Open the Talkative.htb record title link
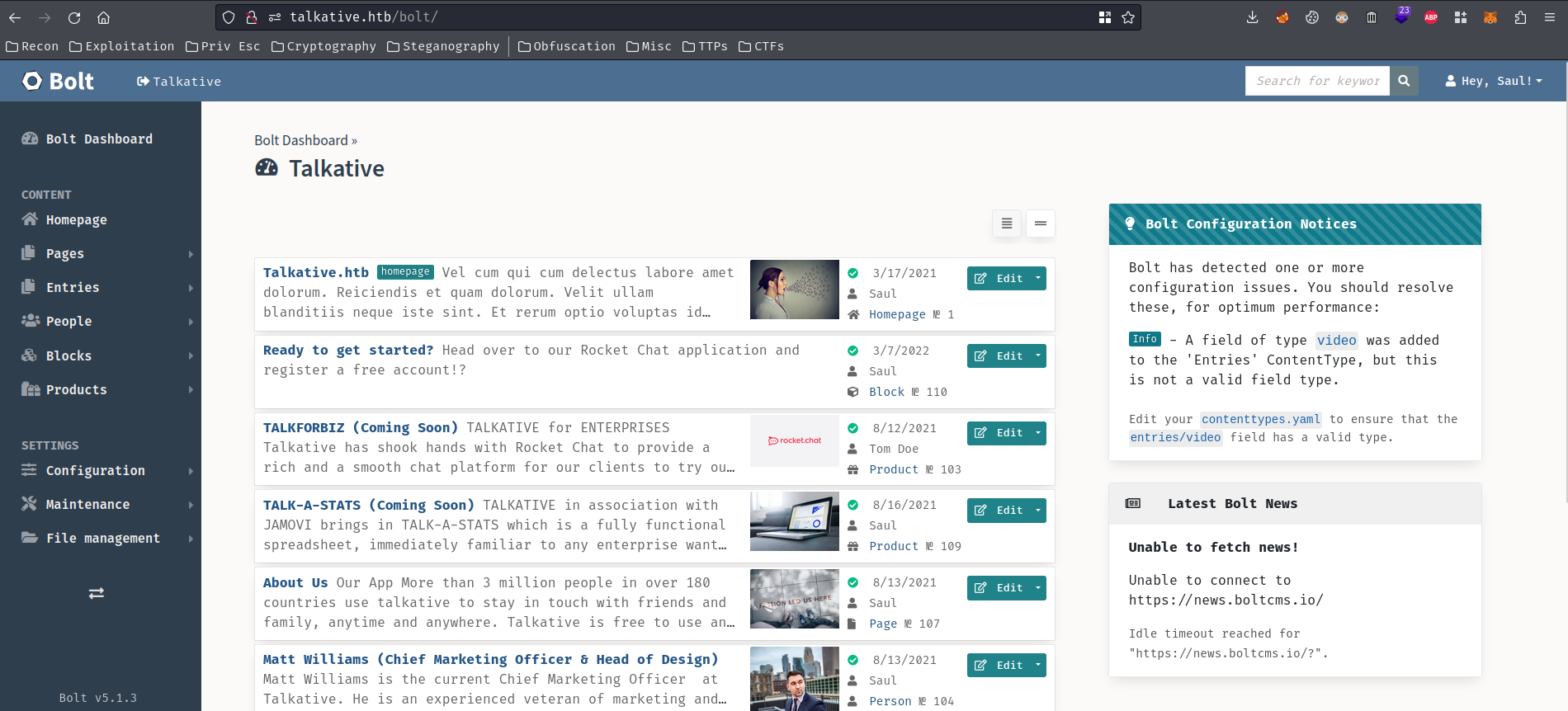 pos(316,272)
